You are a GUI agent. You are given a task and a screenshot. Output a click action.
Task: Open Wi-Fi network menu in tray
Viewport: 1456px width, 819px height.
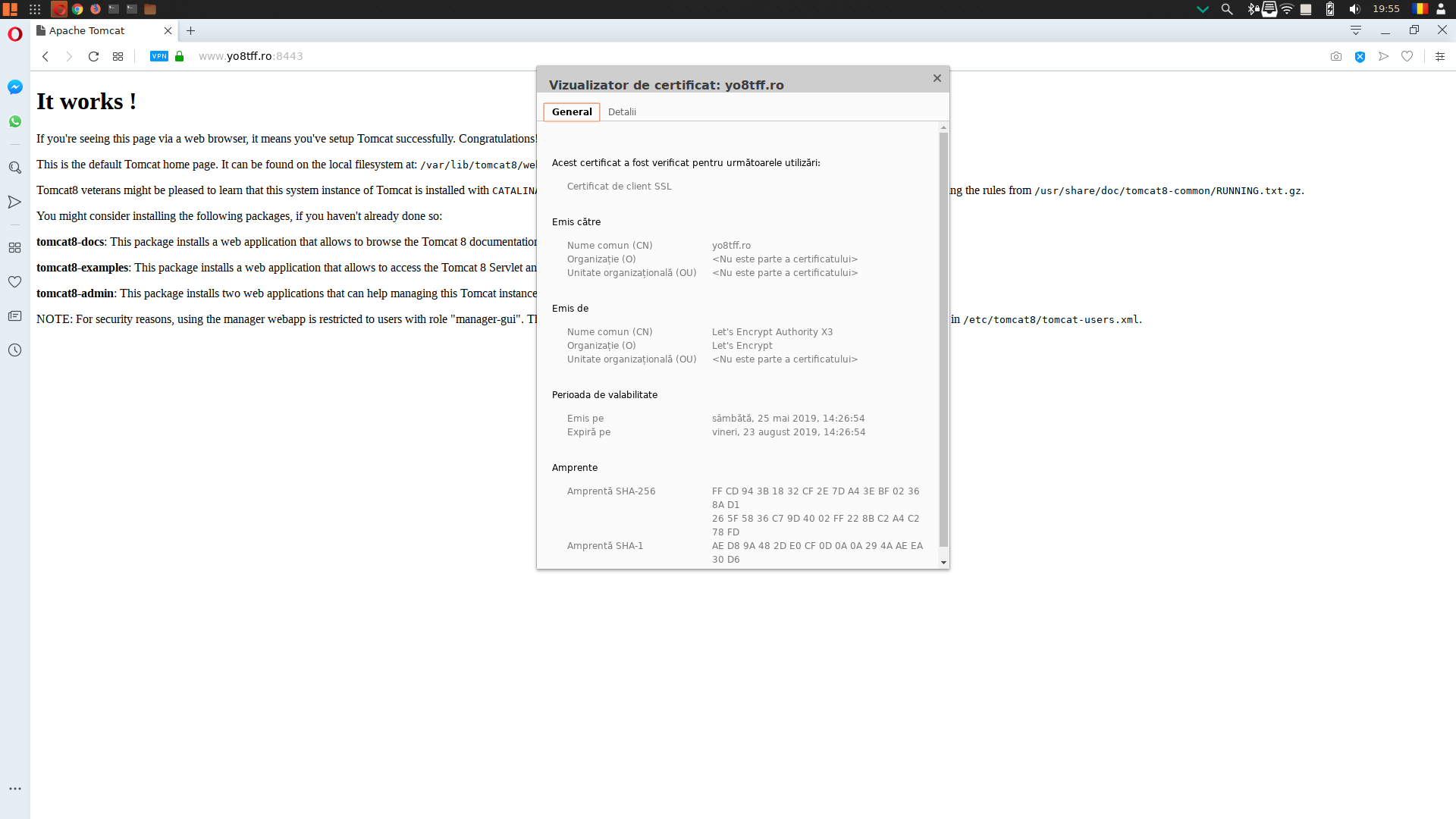point(1287,9)
